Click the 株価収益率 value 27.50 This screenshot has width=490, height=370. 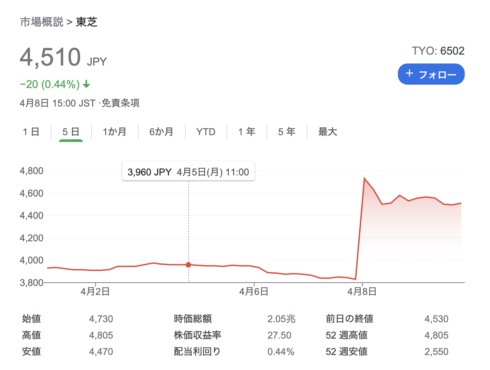pyautogui.click(x=279, y=335)
